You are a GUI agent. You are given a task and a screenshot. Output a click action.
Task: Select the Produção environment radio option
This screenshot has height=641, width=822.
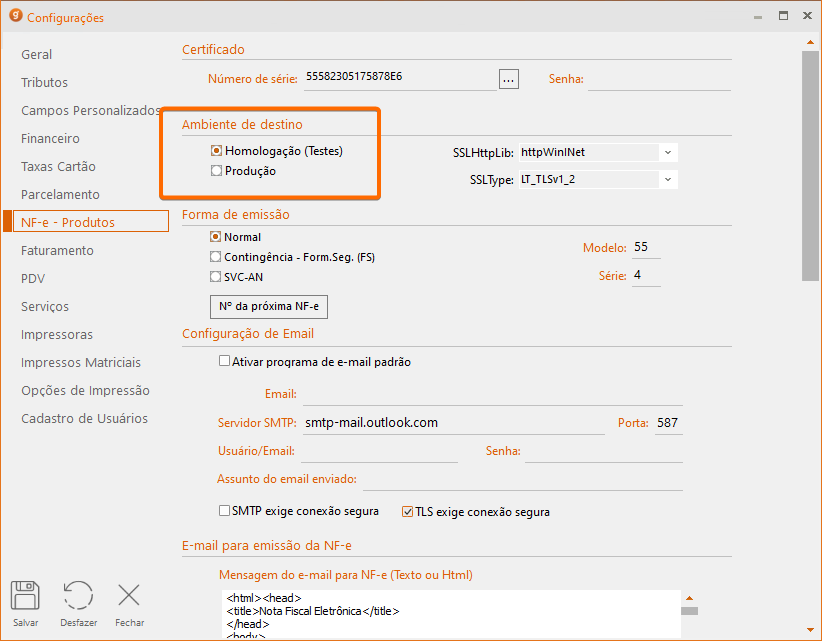(216, 171)
